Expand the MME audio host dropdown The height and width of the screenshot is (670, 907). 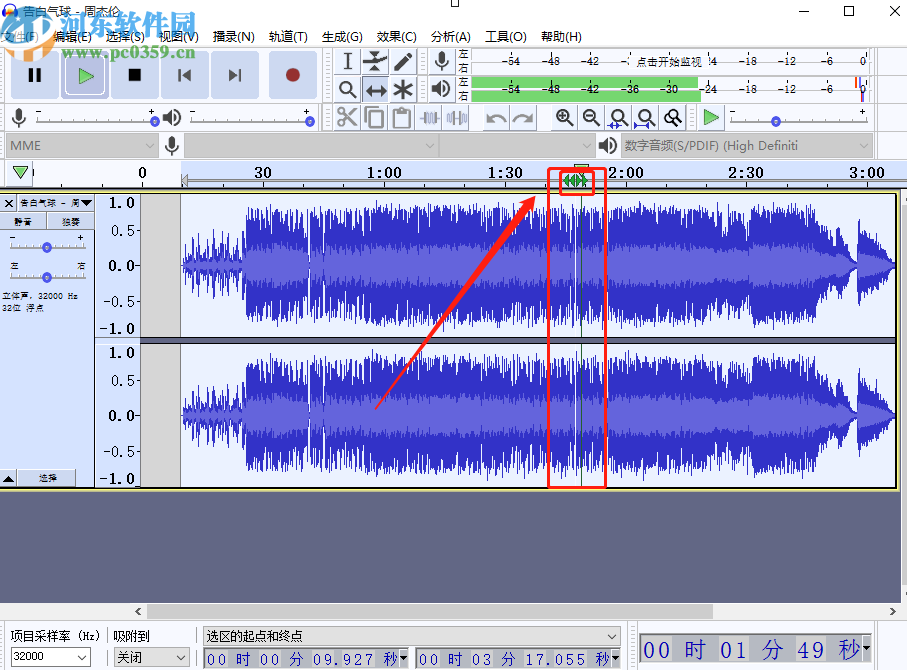click(x=82, y=146)
